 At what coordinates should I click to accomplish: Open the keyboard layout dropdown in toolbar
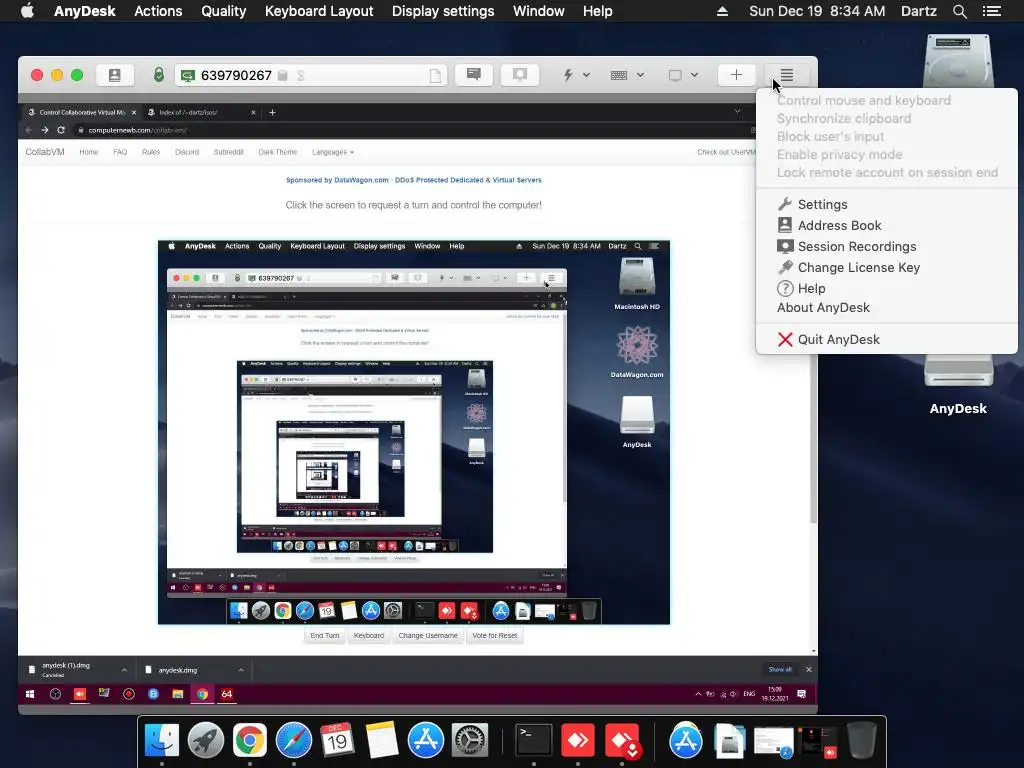[627, 75]
